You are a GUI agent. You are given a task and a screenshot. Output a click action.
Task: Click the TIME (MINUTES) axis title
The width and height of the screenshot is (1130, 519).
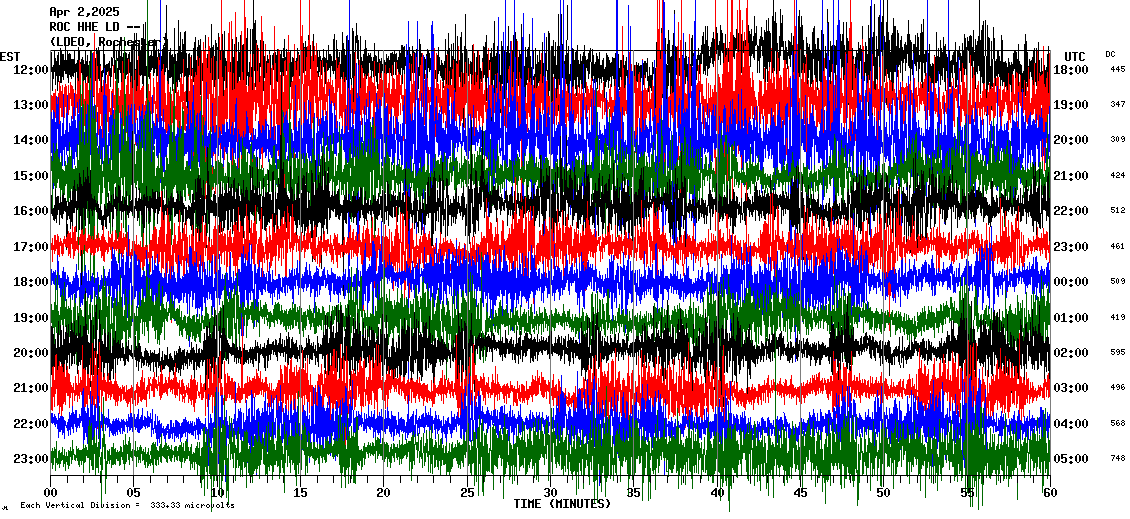coord(562,504)
